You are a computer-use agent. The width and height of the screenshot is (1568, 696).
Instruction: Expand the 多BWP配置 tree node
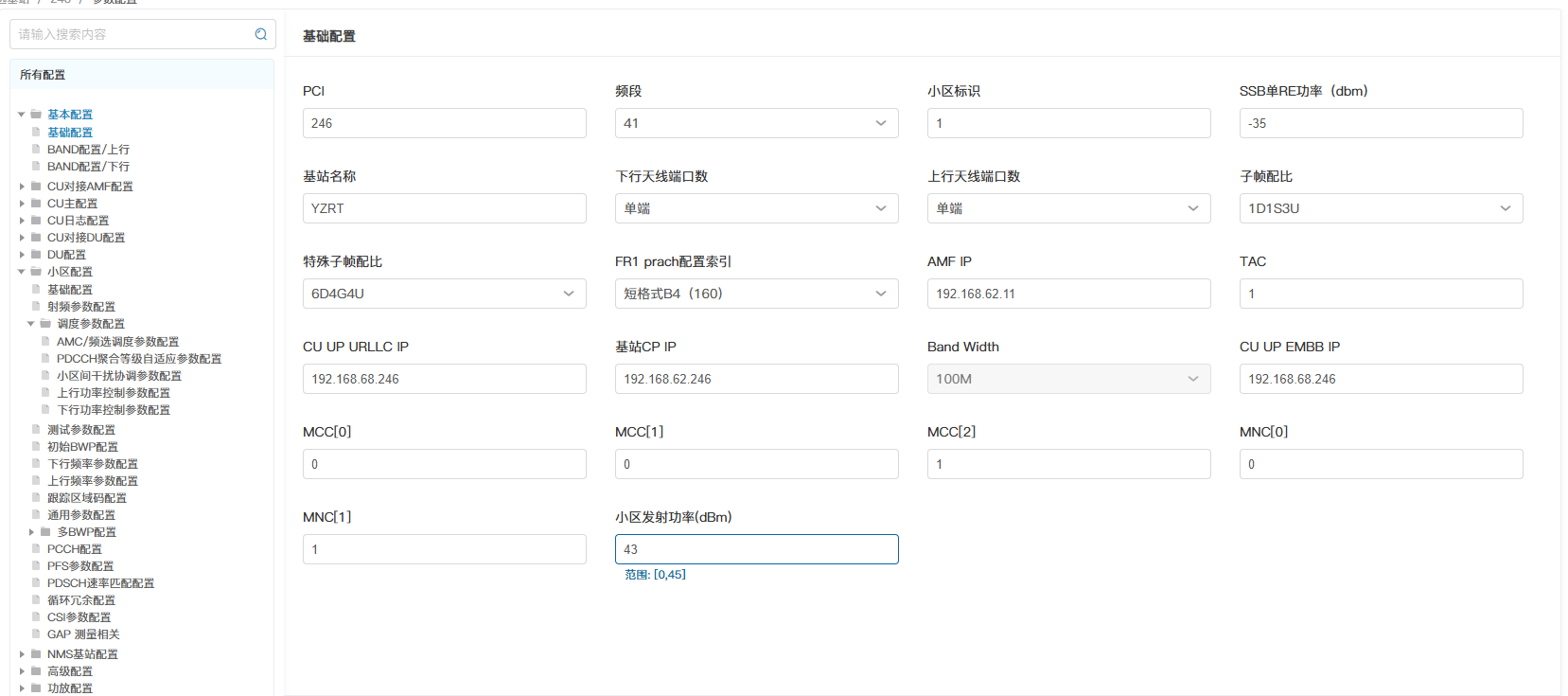(x=31, y=532)
